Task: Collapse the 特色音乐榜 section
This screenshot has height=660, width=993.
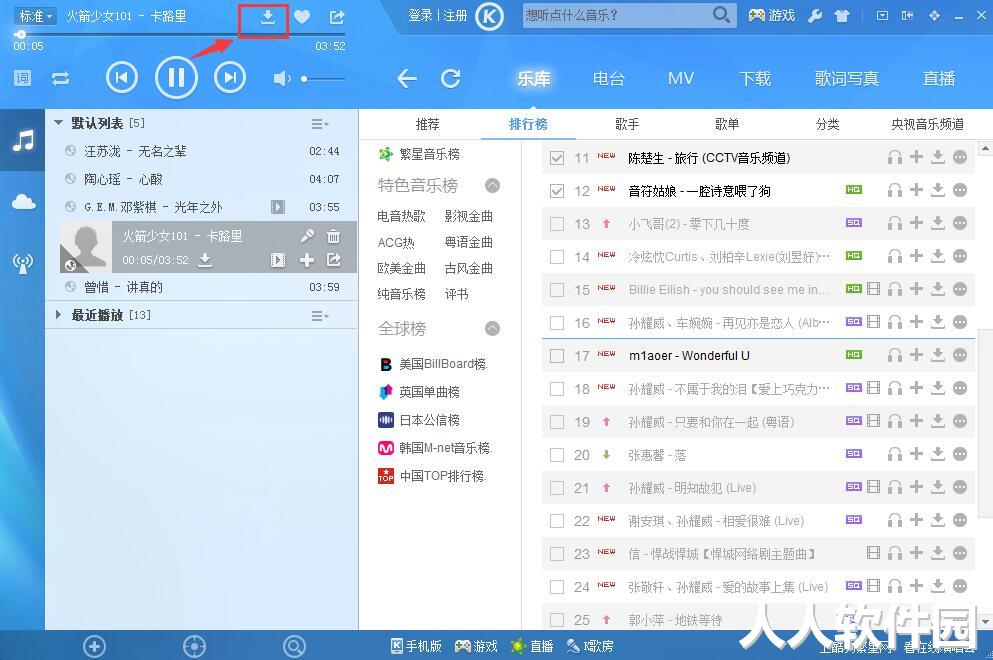Action: click(492, 186)
